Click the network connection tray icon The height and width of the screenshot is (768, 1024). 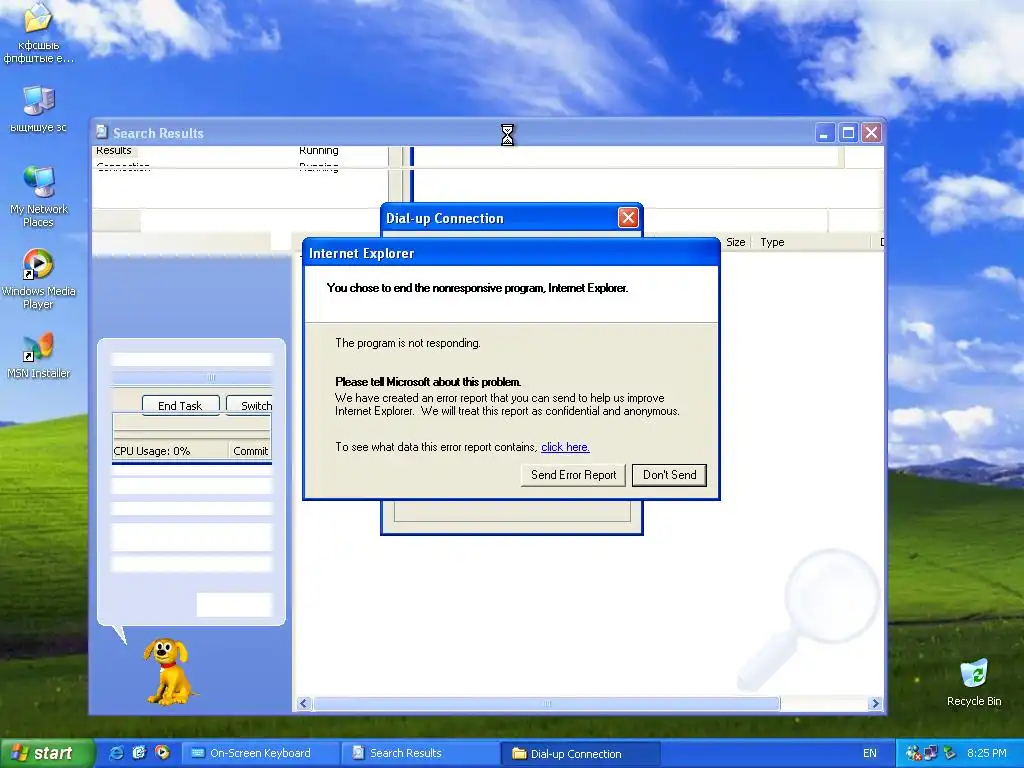point(930,753)
